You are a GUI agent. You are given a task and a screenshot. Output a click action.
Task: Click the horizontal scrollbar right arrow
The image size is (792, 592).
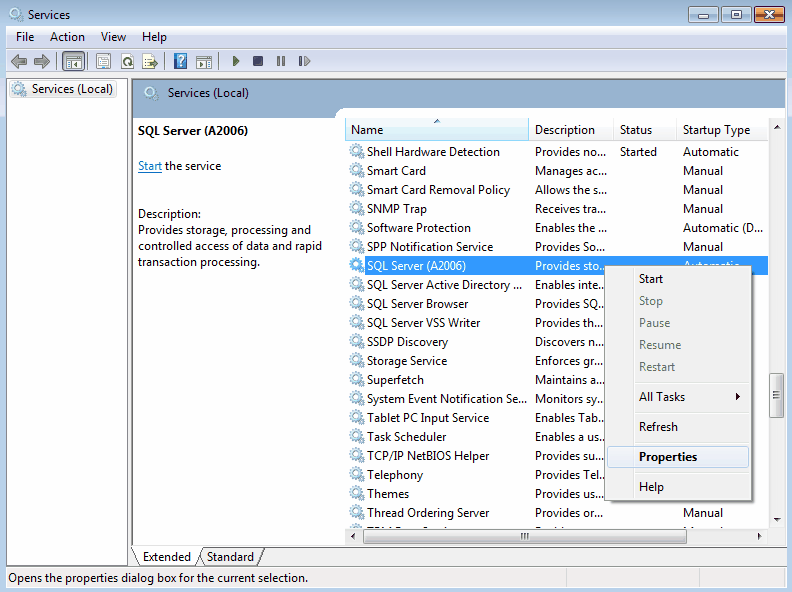759,536
